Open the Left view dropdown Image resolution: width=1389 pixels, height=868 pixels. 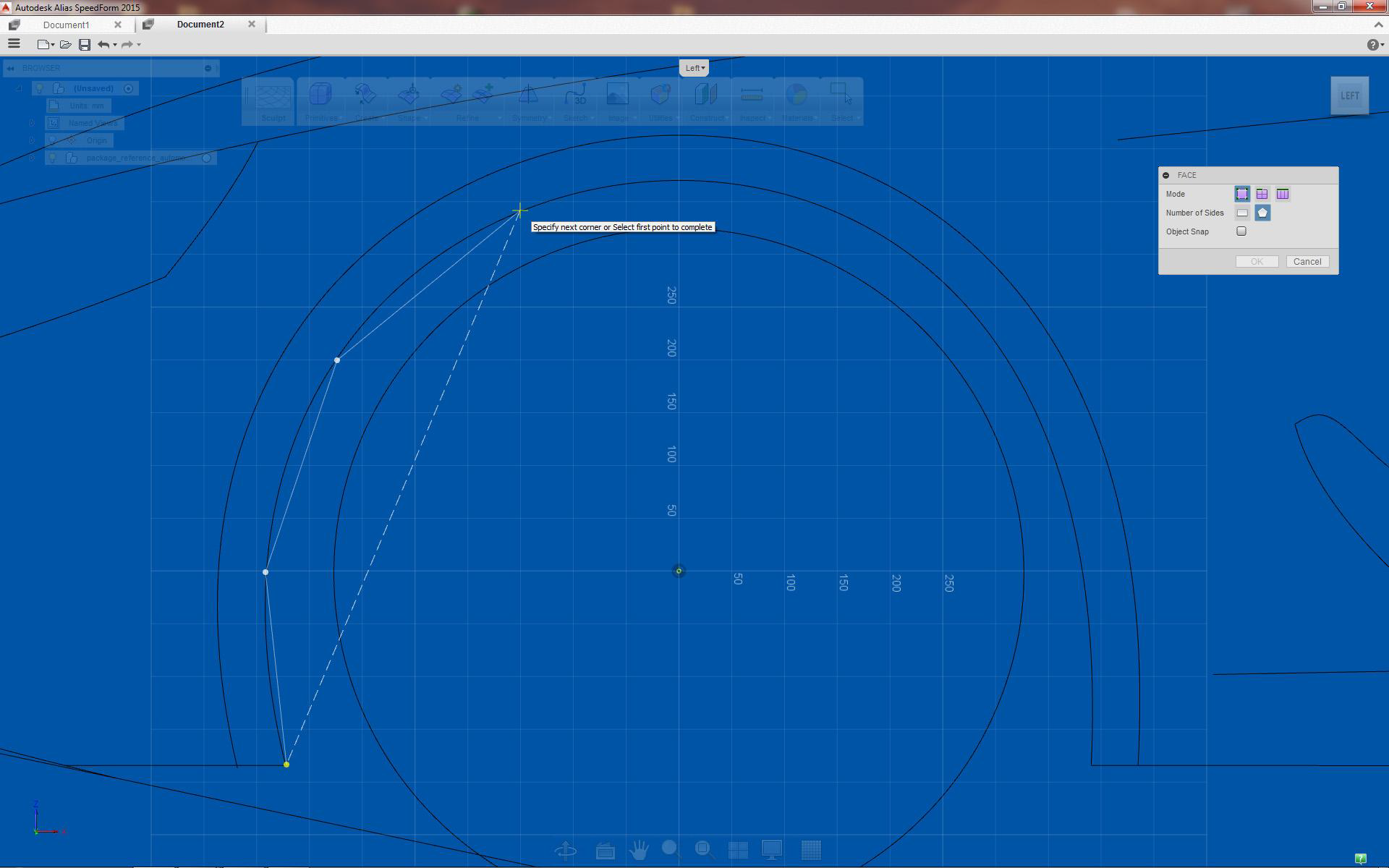point(694,68)
